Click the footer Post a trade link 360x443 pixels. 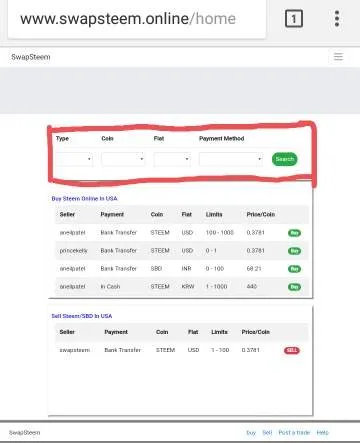click(x=294, y=432)
